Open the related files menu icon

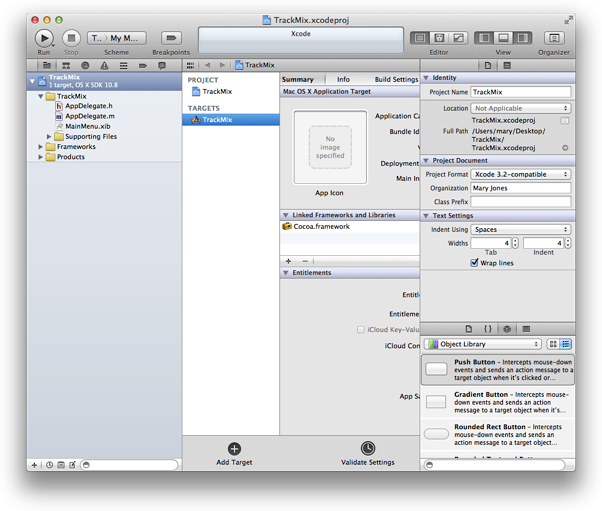click(190, 65)
